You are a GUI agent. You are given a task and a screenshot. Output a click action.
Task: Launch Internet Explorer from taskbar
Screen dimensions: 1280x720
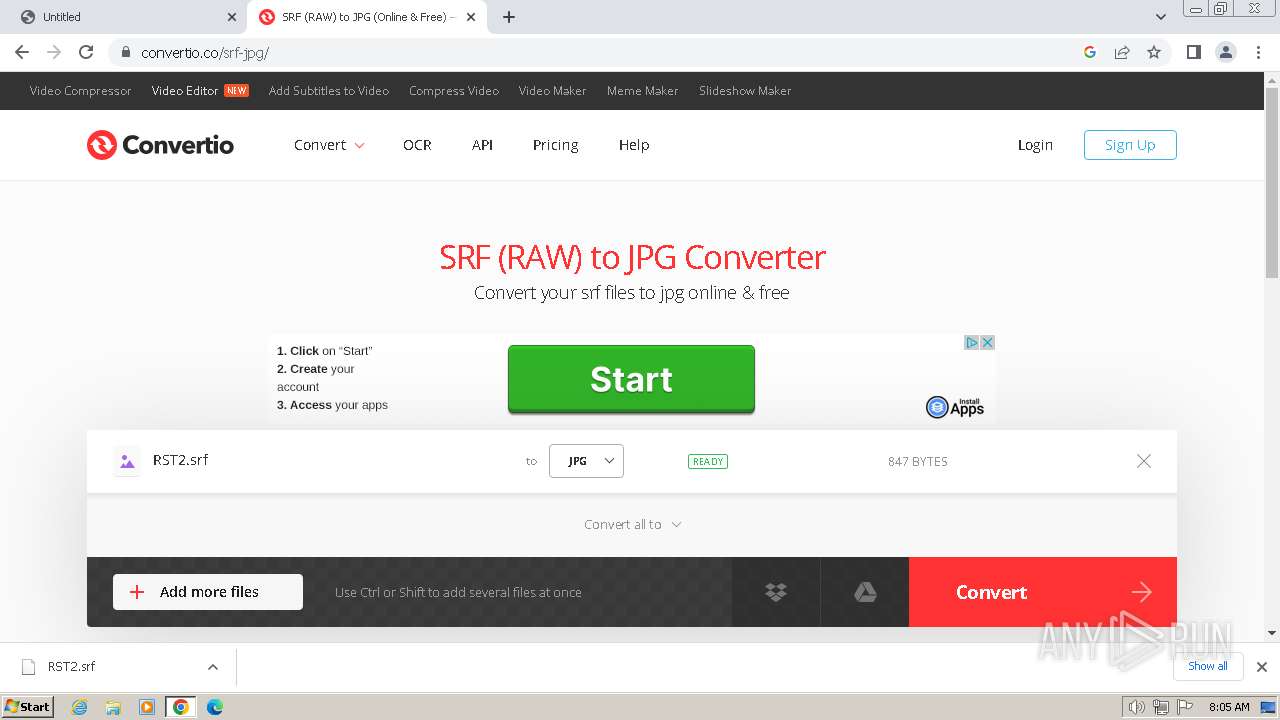[80, 707]
